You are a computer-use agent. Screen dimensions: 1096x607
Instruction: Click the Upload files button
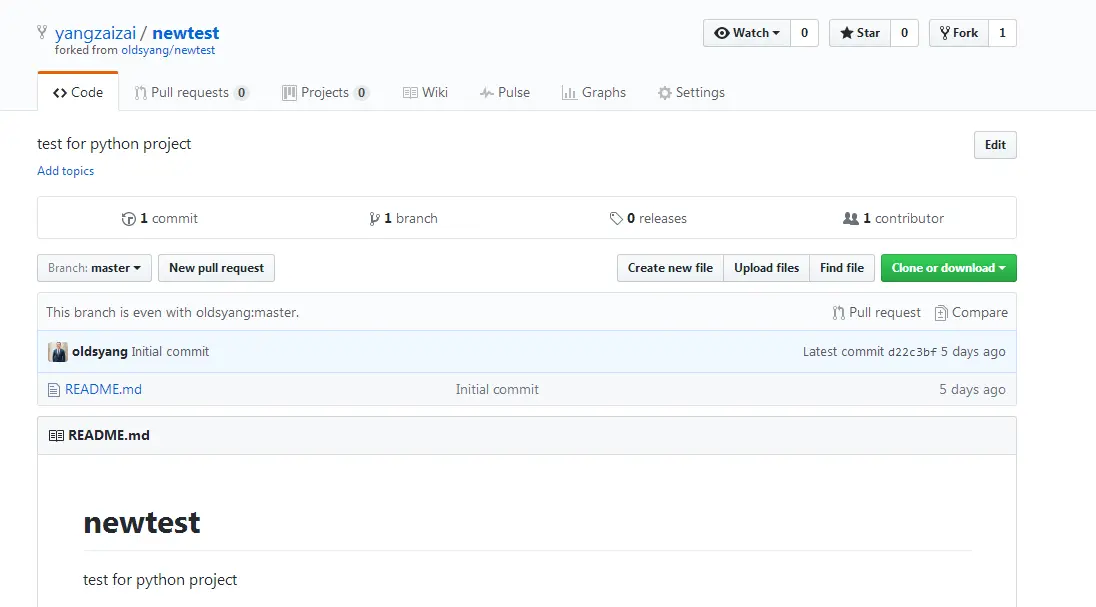click(766, 268)
